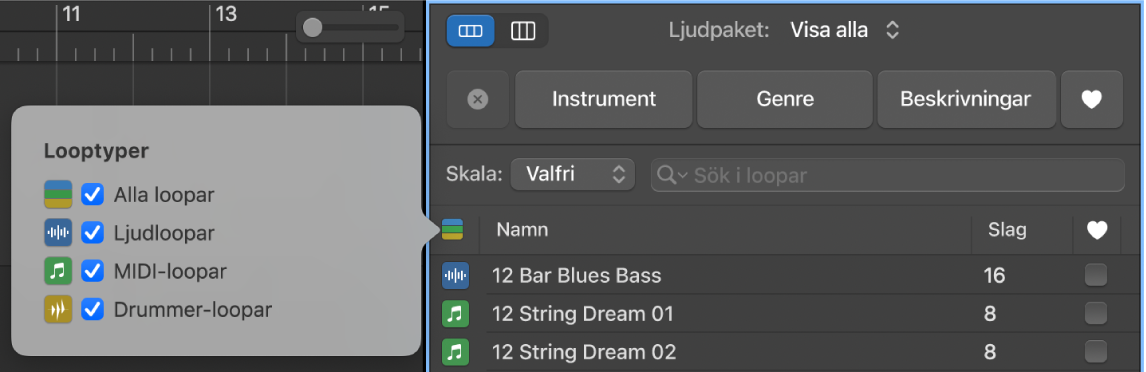This screenshot has width=1146, height=372.
Task: Disable the Drummer-loopar checkbox
Action: click(92, 310)
